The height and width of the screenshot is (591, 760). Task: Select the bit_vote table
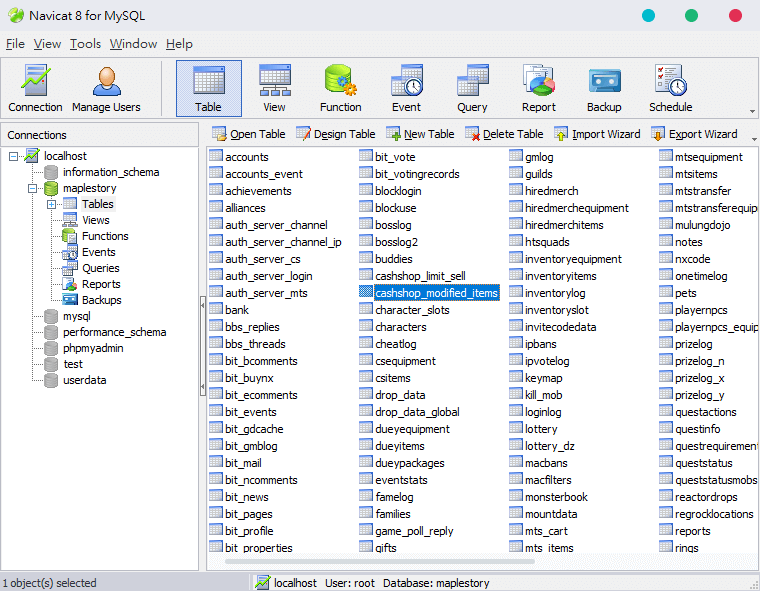[395, 157]
